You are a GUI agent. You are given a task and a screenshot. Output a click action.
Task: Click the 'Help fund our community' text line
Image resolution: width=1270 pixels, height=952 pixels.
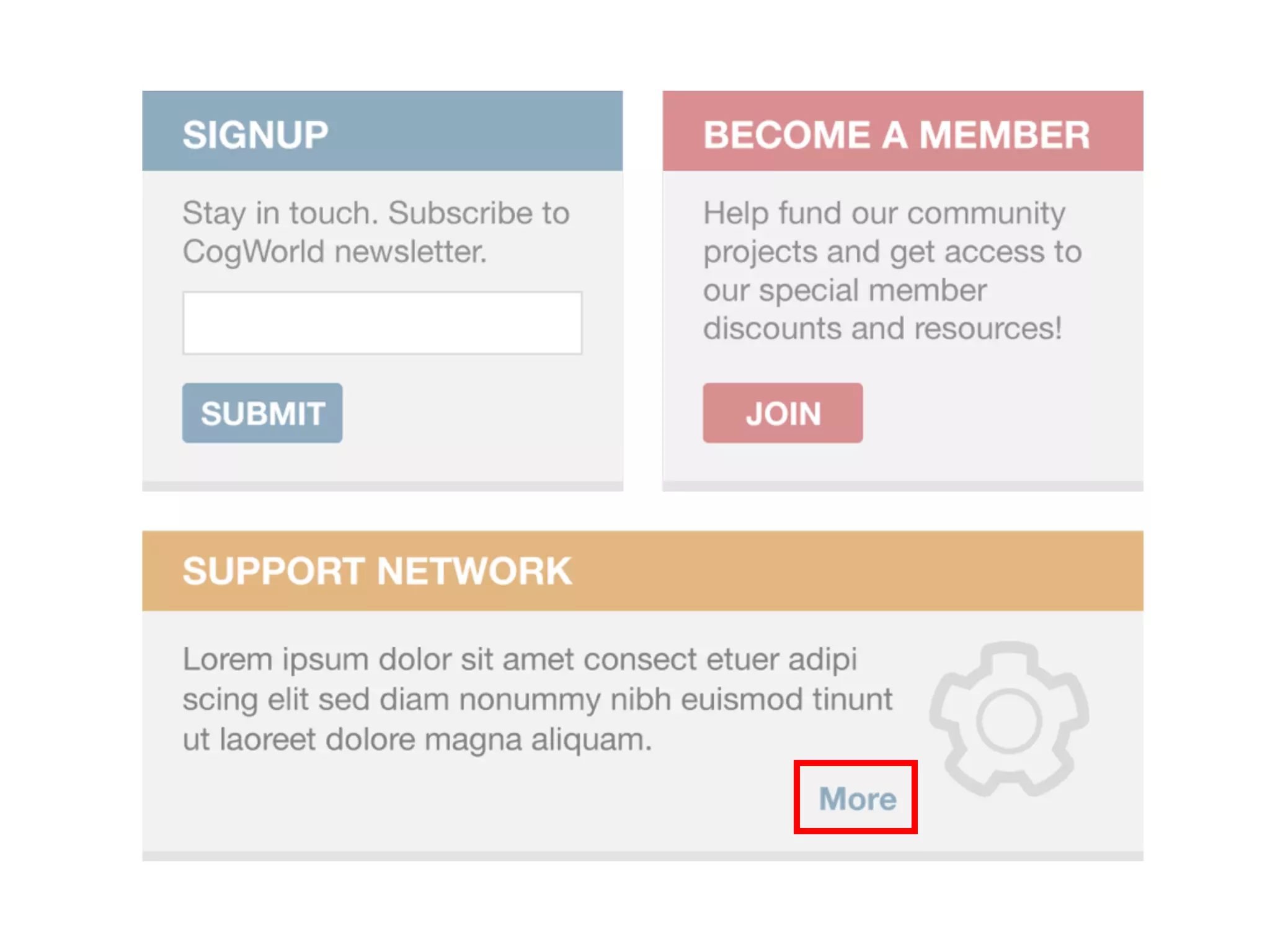click(884, 214)
